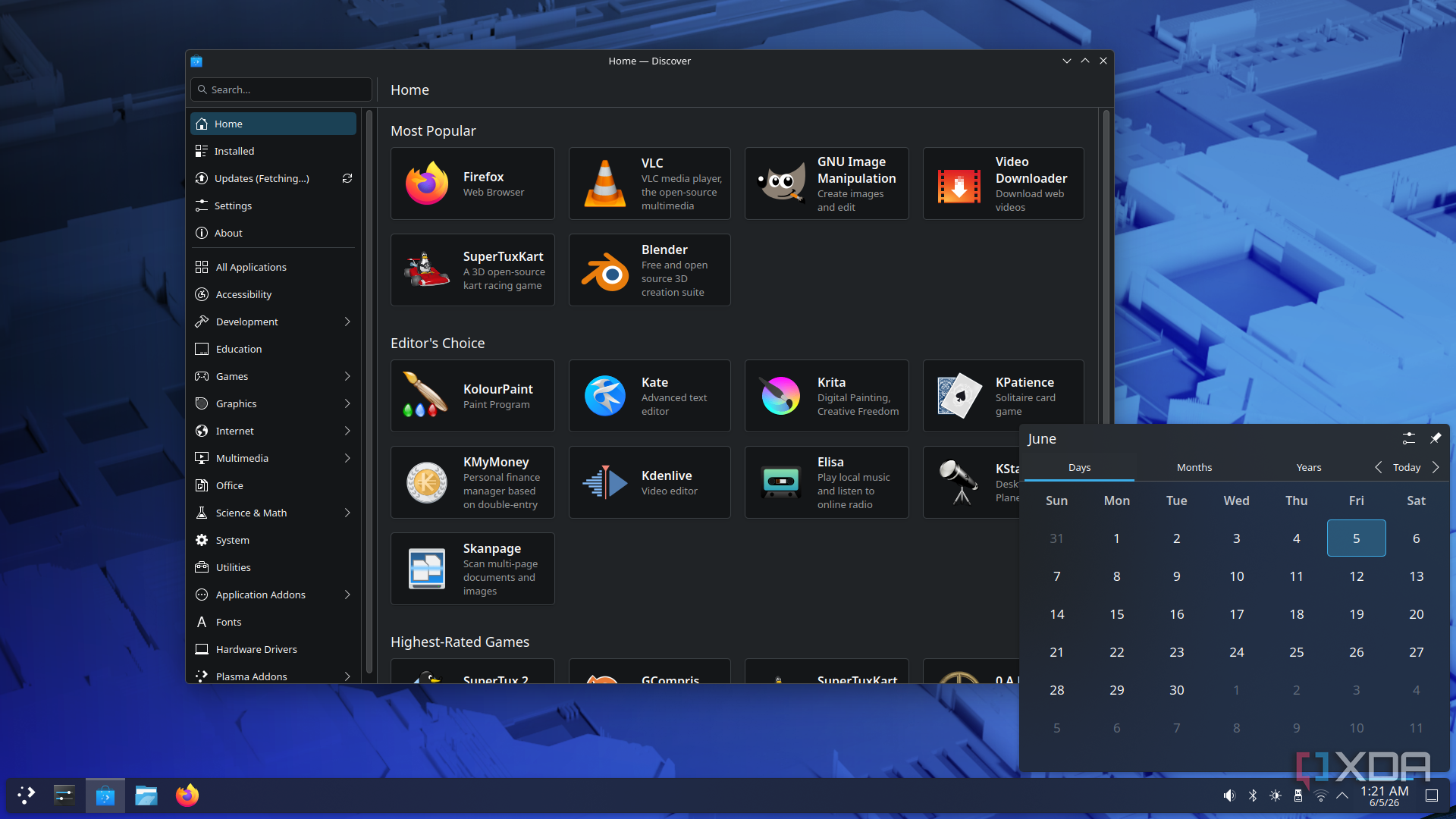Open the KolourPaint brush icon
1456x819 pixels.
point(425,395)
